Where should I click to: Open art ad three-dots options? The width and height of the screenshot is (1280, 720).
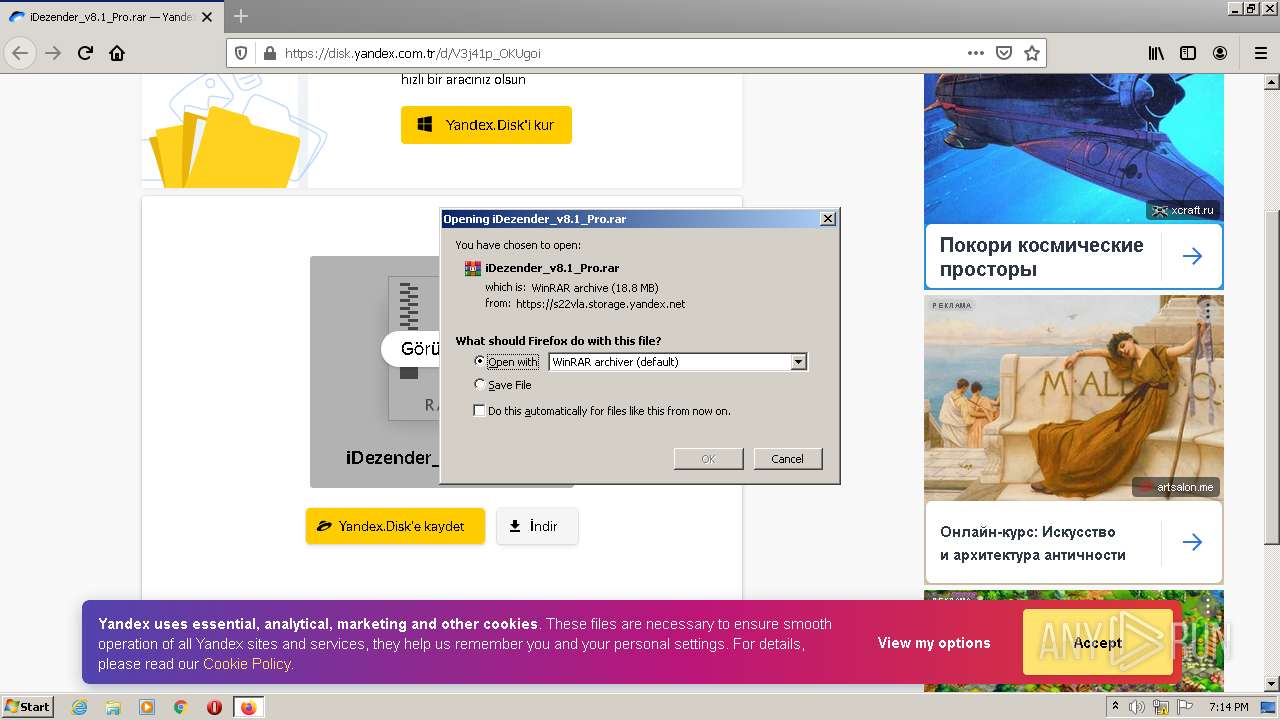(1207, 311)
